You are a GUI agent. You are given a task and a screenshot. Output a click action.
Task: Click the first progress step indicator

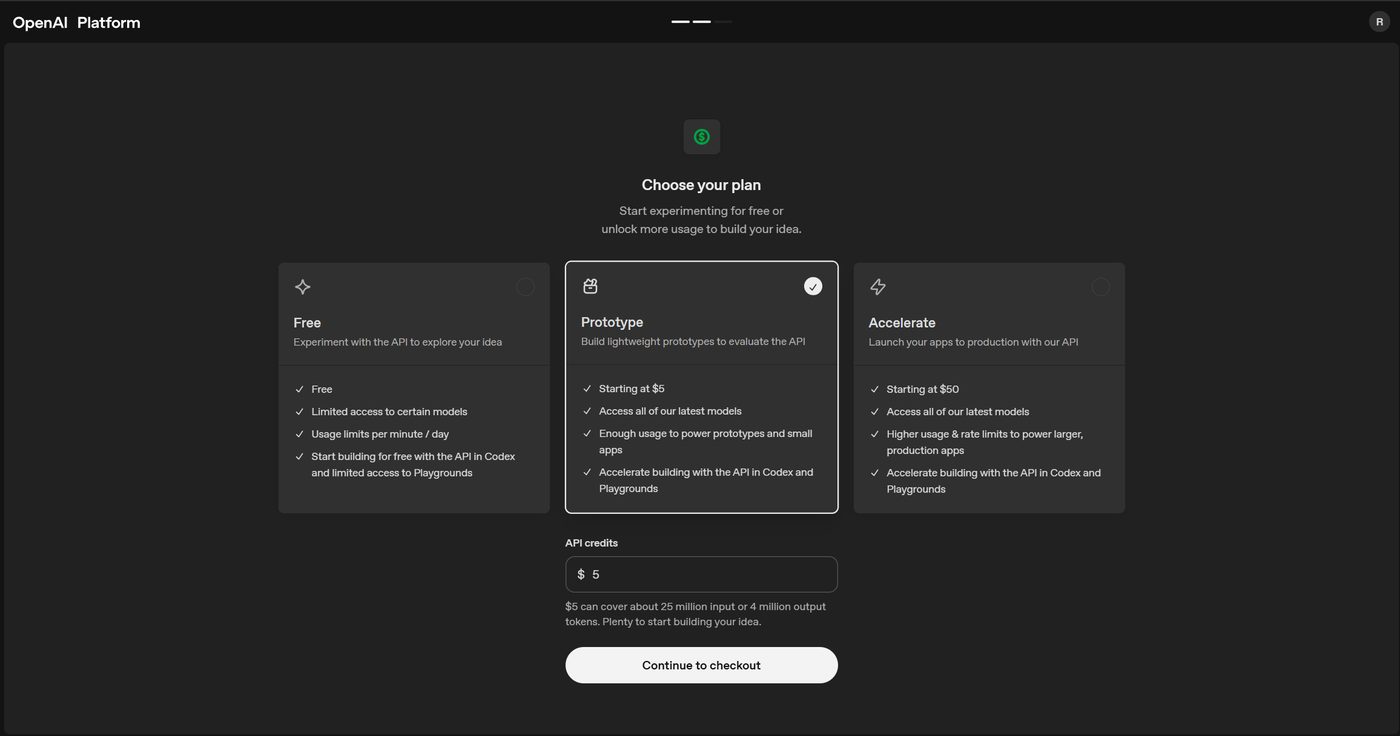680,21
